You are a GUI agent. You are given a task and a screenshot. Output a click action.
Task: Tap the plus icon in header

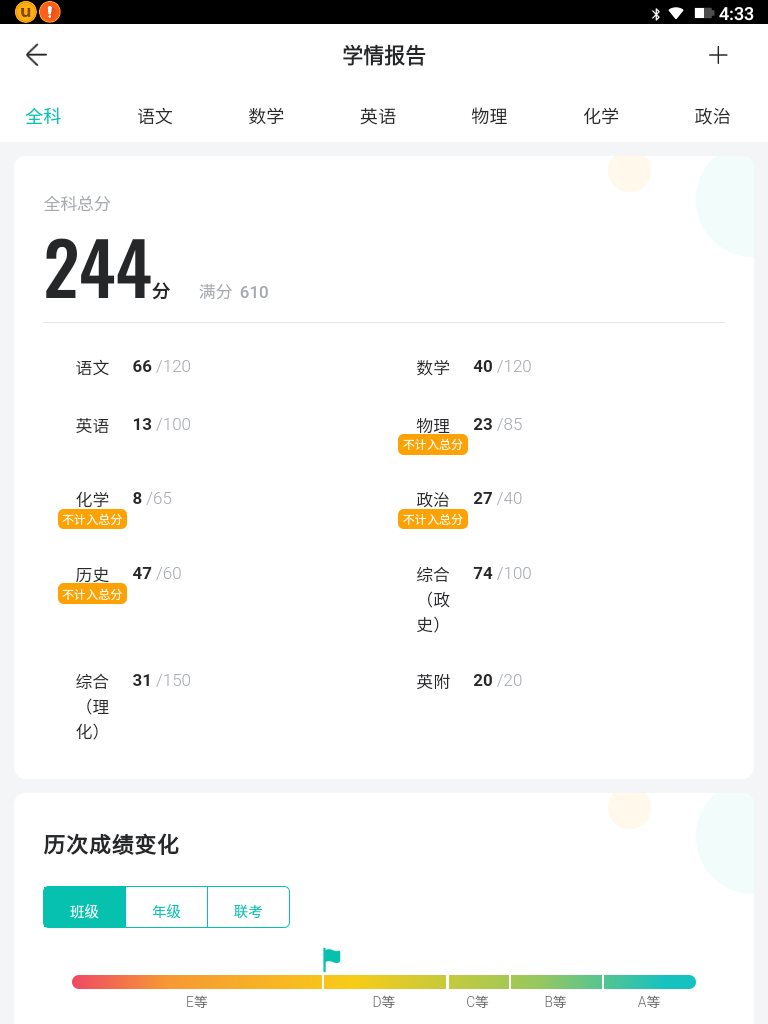[x=718, y=55]
